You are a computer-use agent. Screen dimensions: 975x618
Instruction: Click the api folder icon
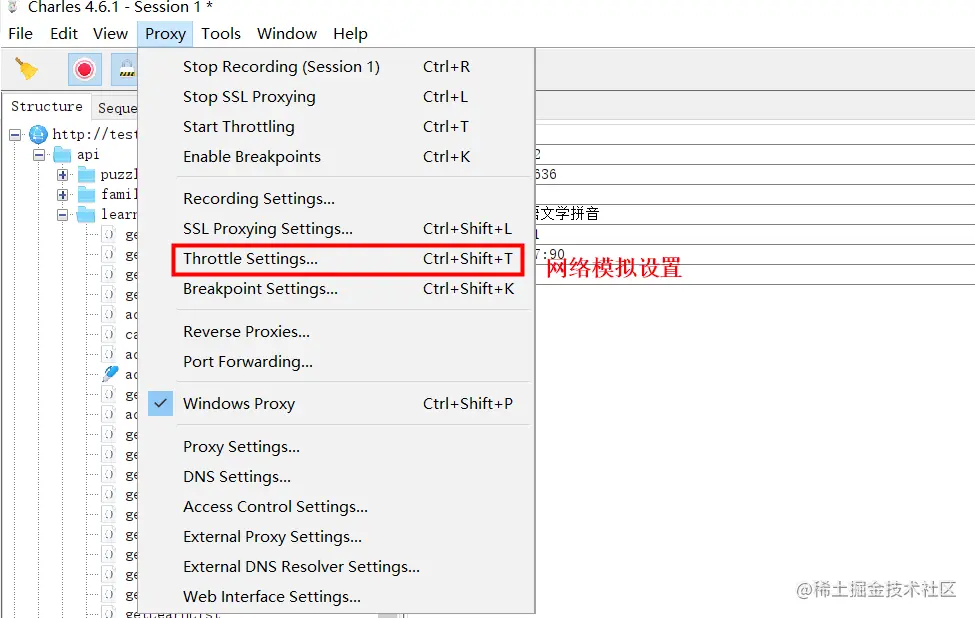62,154
